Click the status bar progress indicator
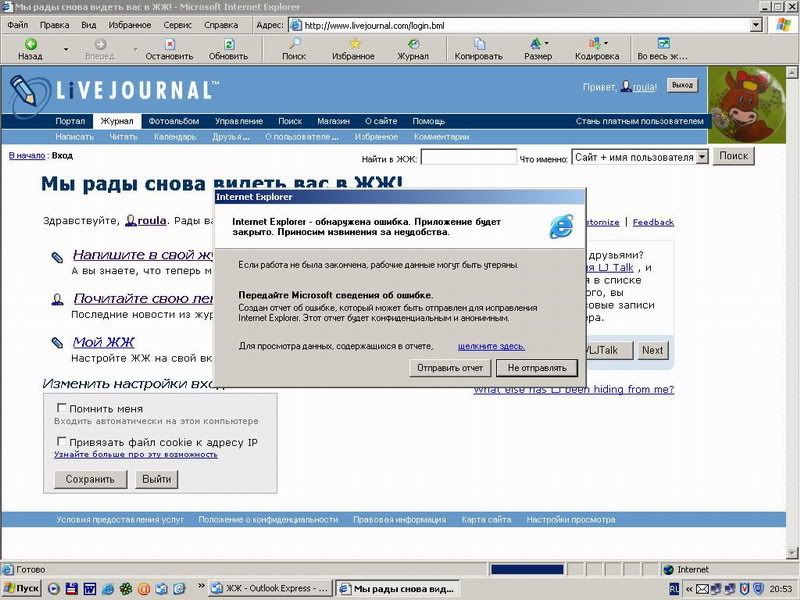 click(x=527, y=569)
